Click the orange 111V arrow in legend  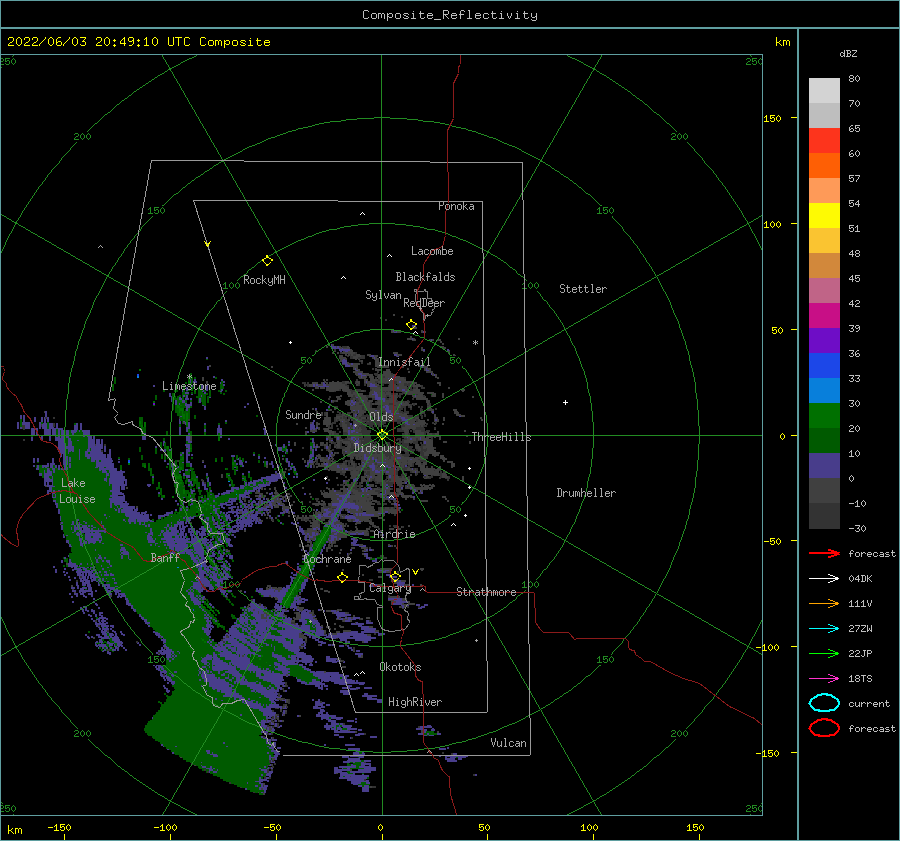[x=824, y=603]
